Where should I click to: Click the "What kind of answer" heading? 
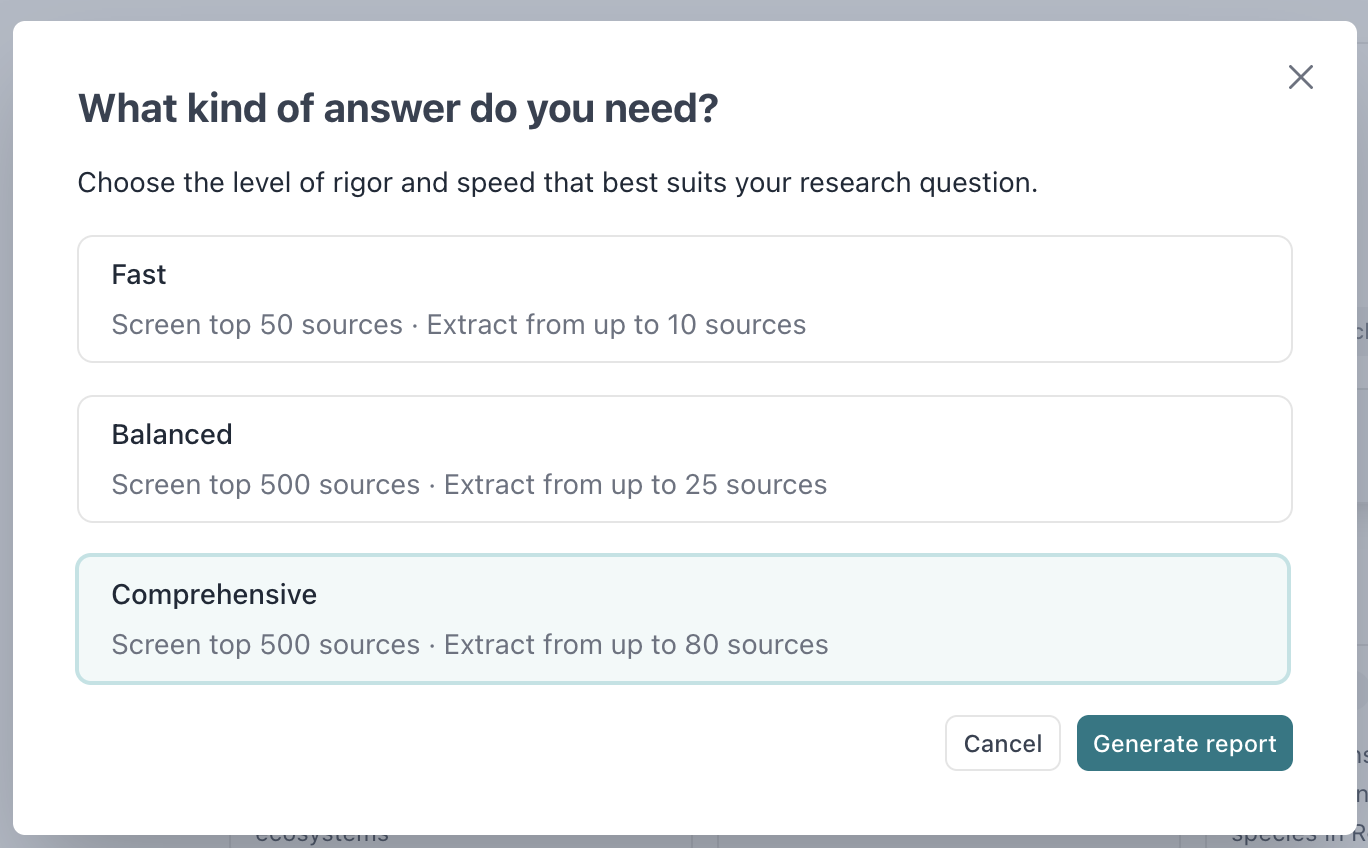tap(398, 108)
